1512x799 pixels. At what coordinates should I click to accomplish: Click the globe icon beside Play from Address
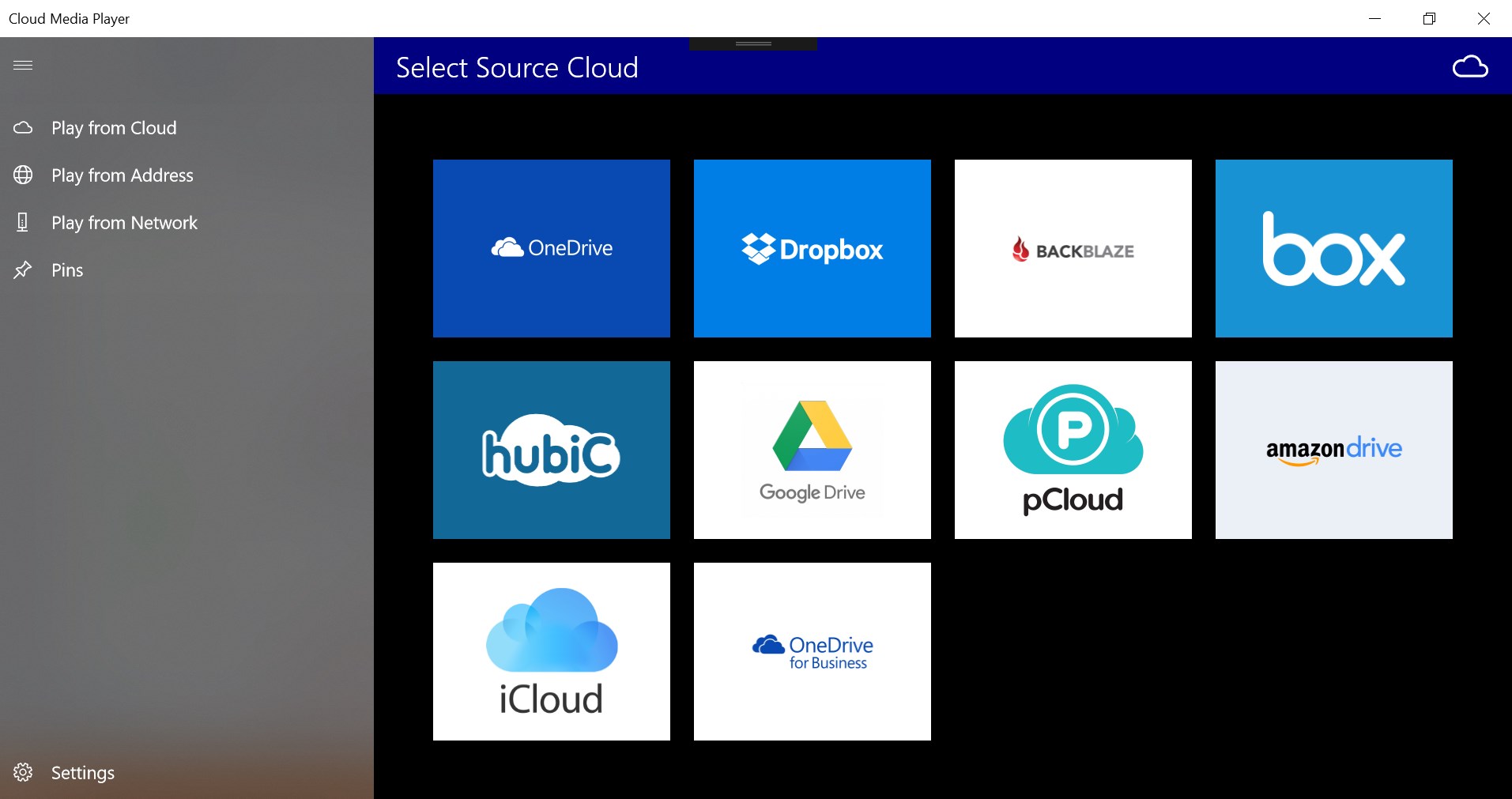click(23, 175)
